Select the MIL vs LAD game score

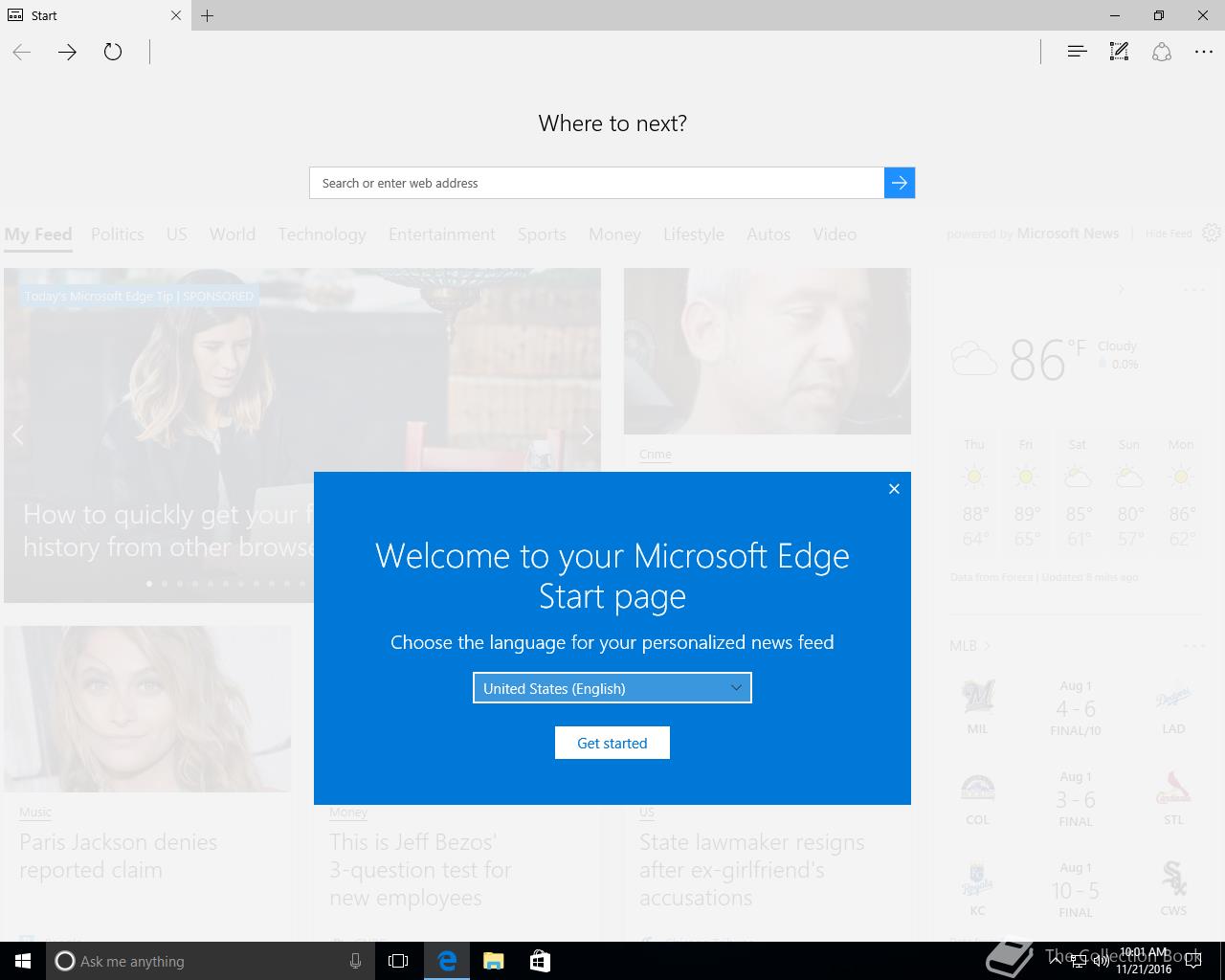pos(1076,709)
